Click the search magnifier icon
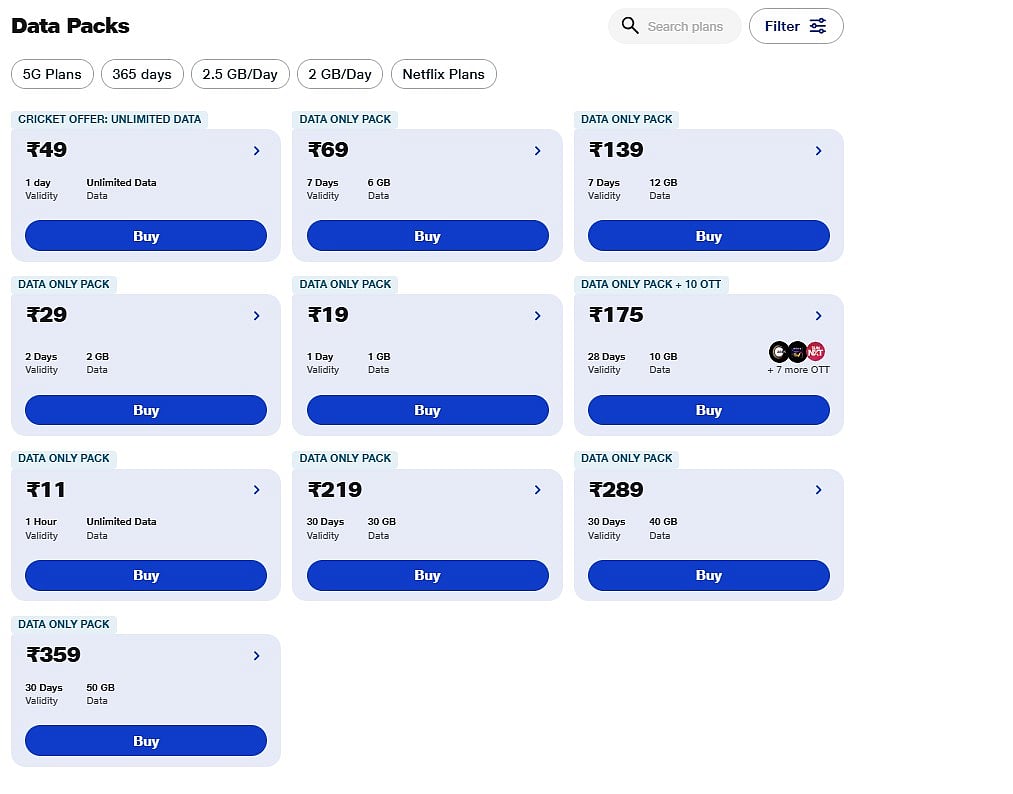Viewport: 1013px width, 794px height. [630, 26]
